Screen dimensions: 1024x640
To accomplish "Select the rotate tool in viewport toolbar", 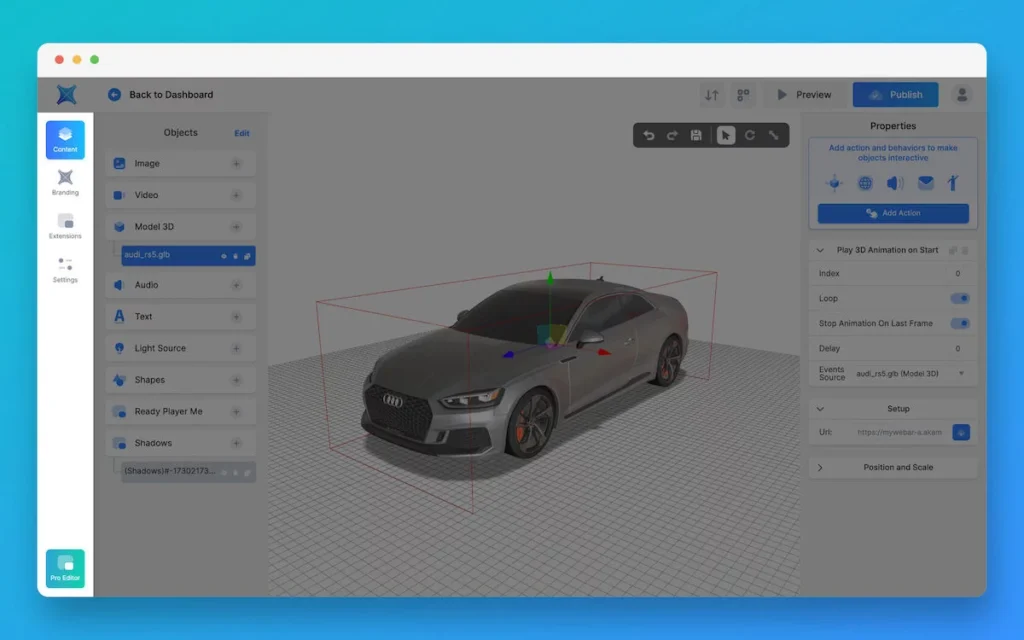I will click(749, 135).
